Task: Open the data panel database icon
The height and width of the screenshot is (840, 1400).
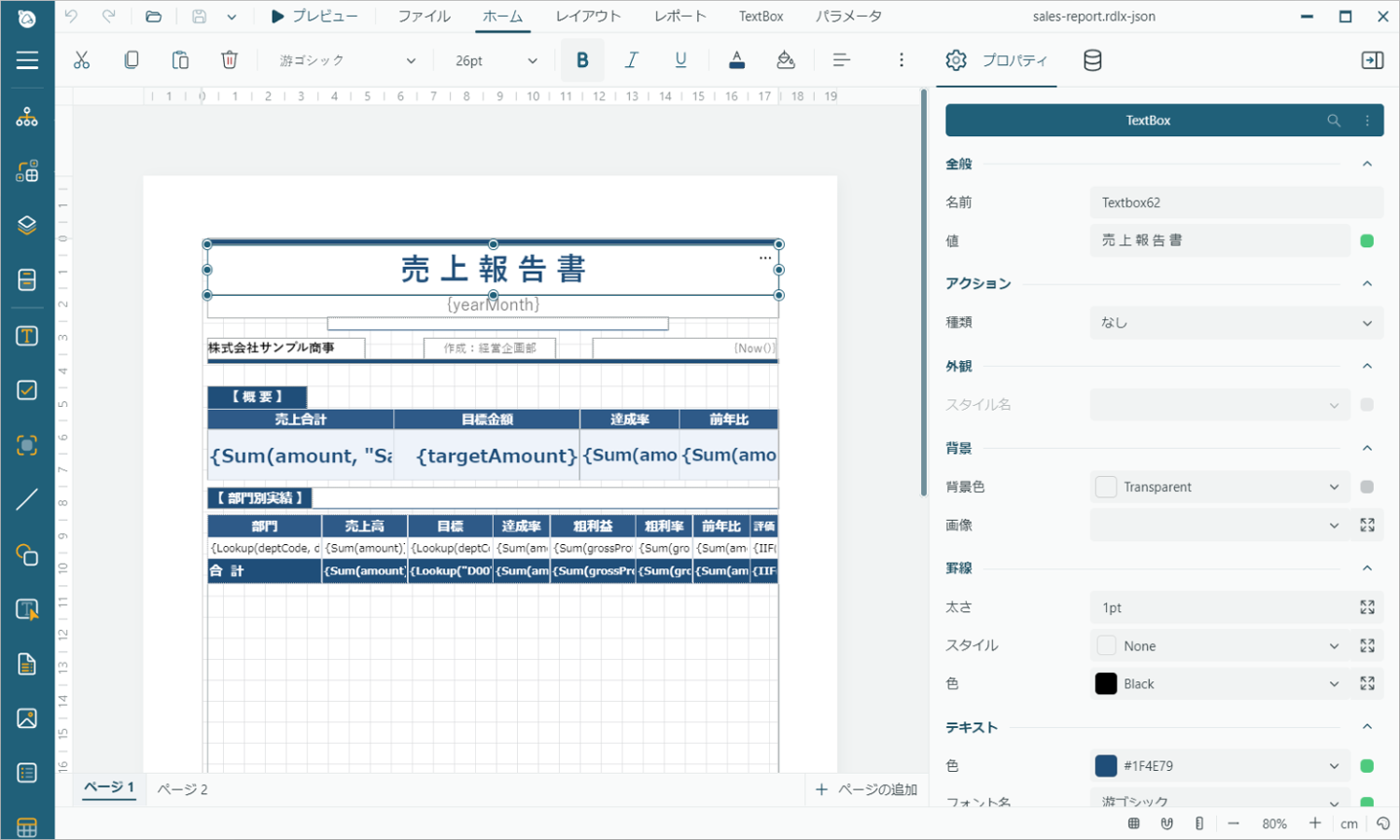Action: 1092,60
